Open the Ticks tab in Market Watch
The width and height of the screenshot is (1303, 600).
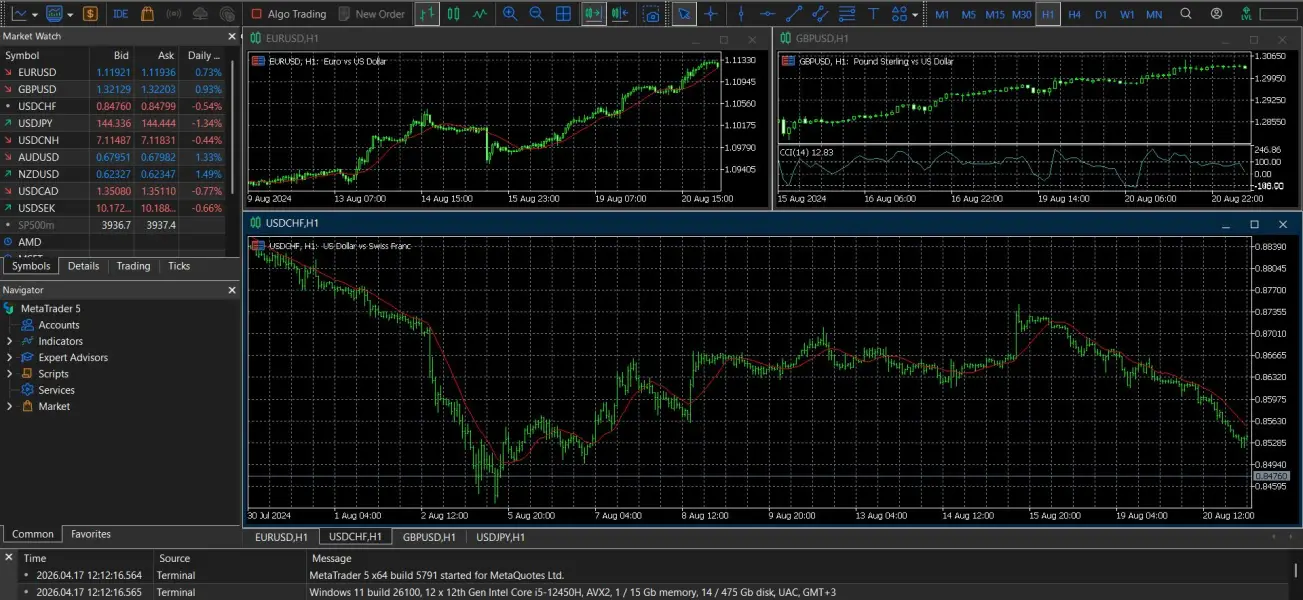(179, 266)
